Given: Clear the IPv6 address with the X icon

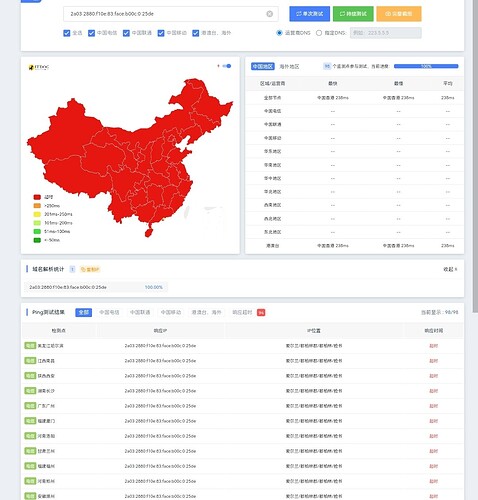Looking at the screenshot, I should tap(269, 14).
